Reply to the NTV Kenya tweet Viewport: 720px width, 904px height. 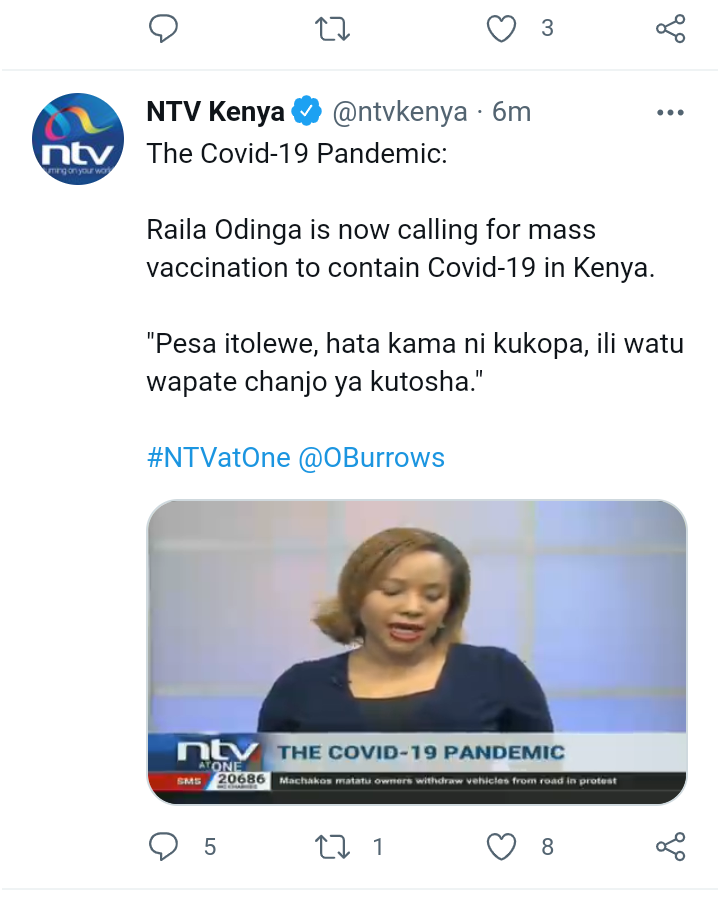point(163,846)
